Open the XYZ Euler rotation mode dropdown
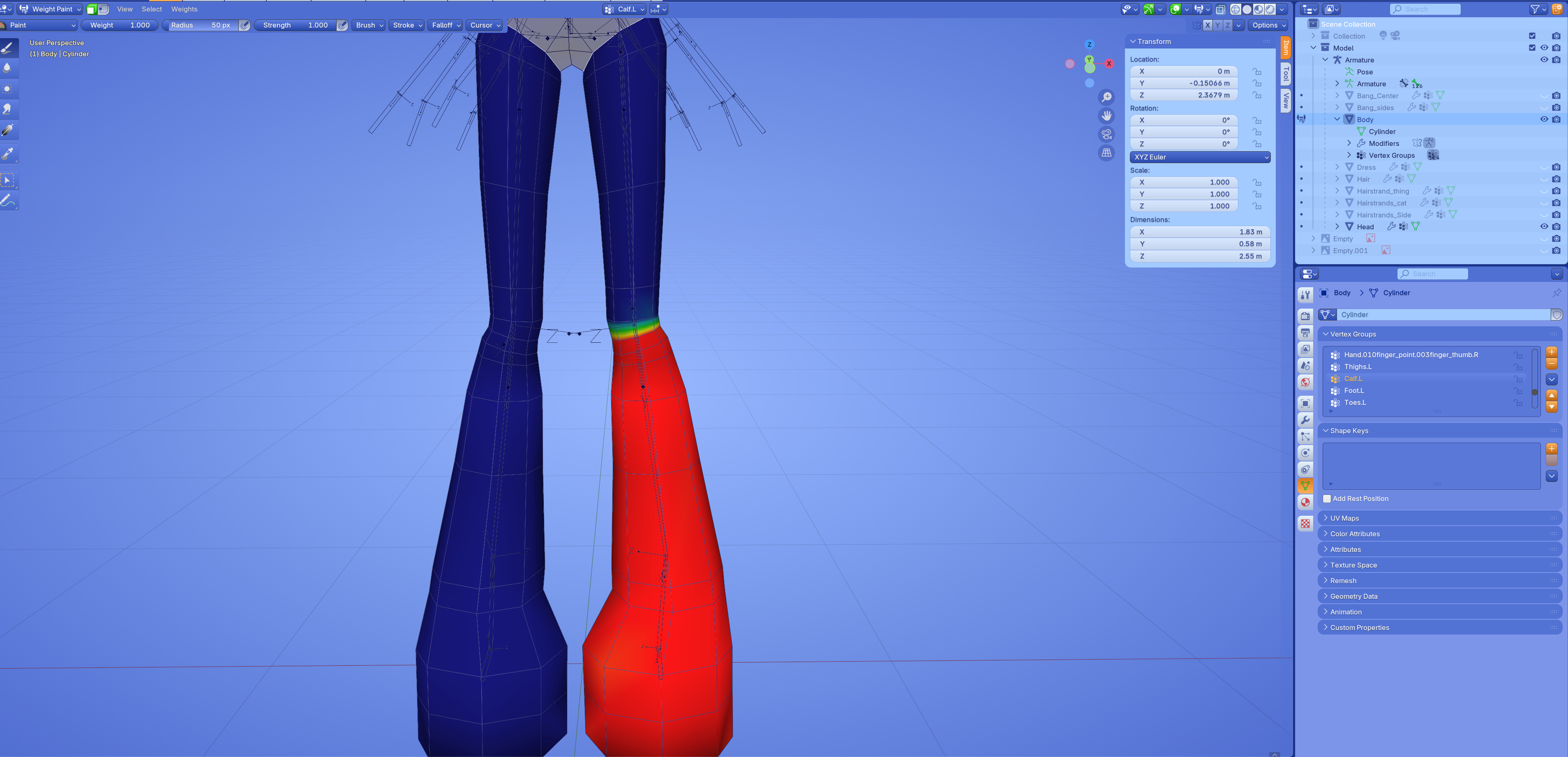This screenshot has height=757, width=1568. pos(1199,157)
